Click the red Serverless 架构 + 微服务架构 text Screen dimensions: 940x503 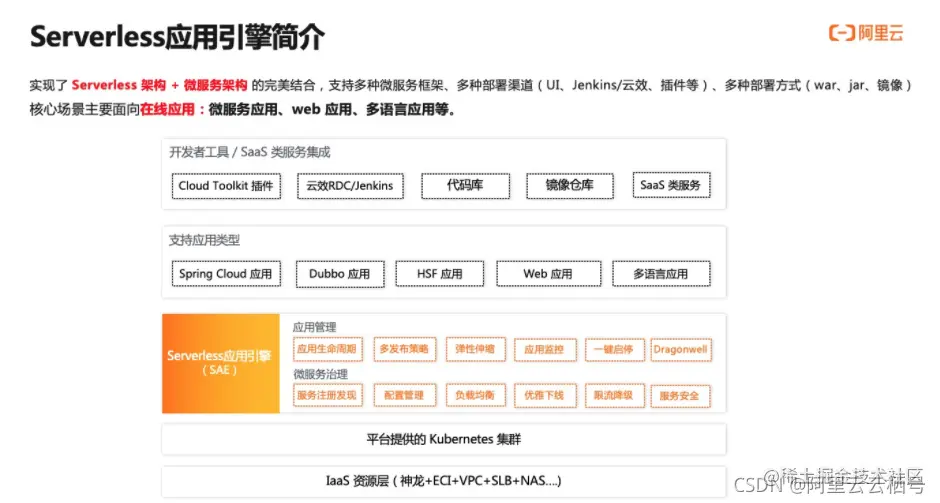(x=159, y=85)
